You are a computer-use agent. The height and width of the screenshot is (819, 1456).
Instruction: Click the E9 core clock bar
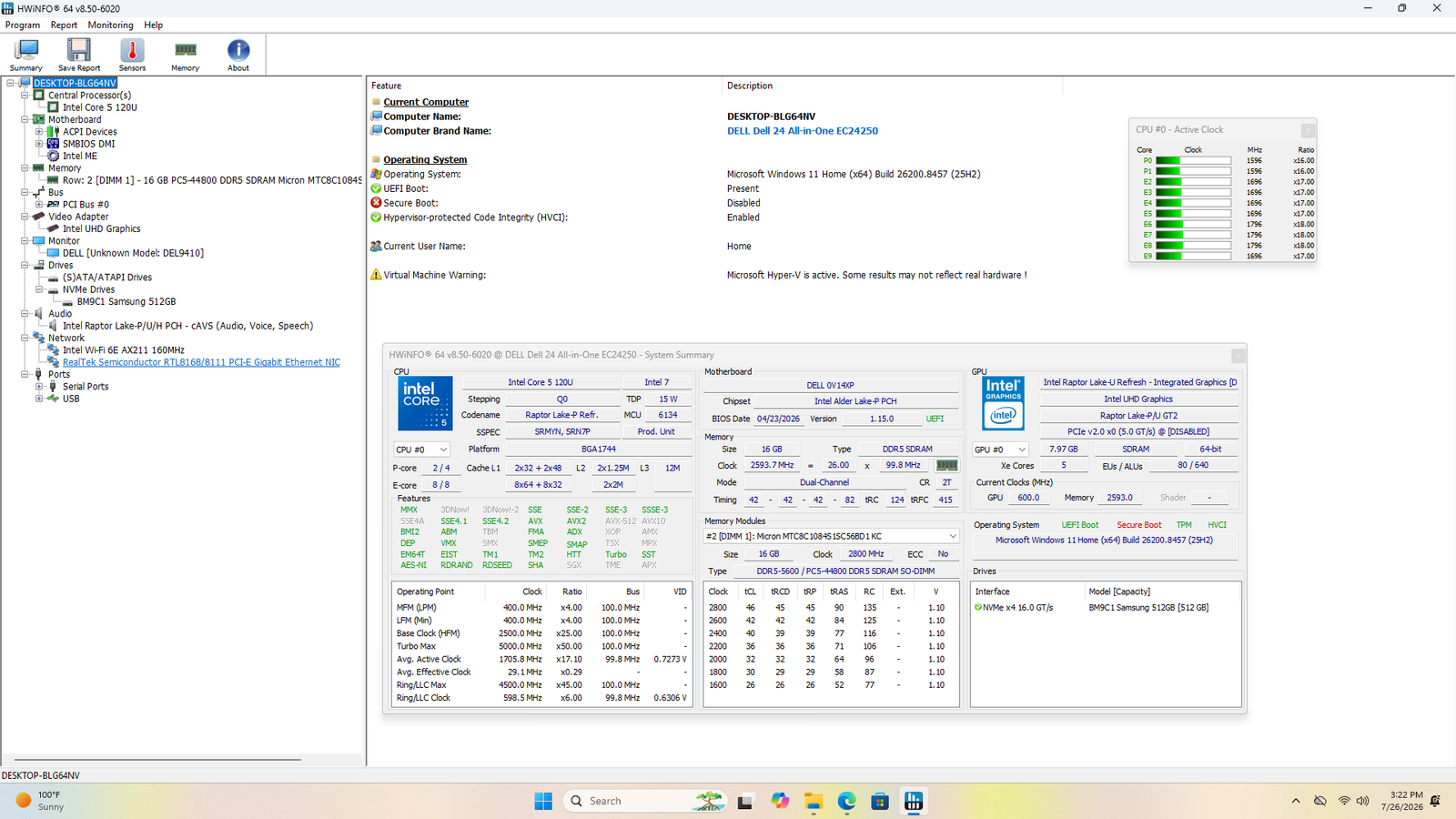tap(1193, 256)
